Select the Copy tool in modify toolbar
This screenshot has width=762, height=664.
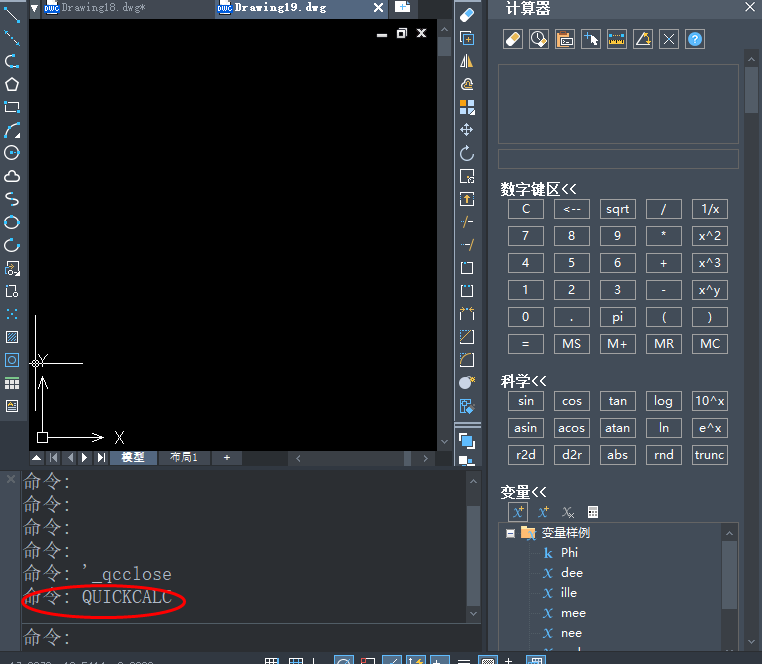pyautogui.click(x=467, y=38)
